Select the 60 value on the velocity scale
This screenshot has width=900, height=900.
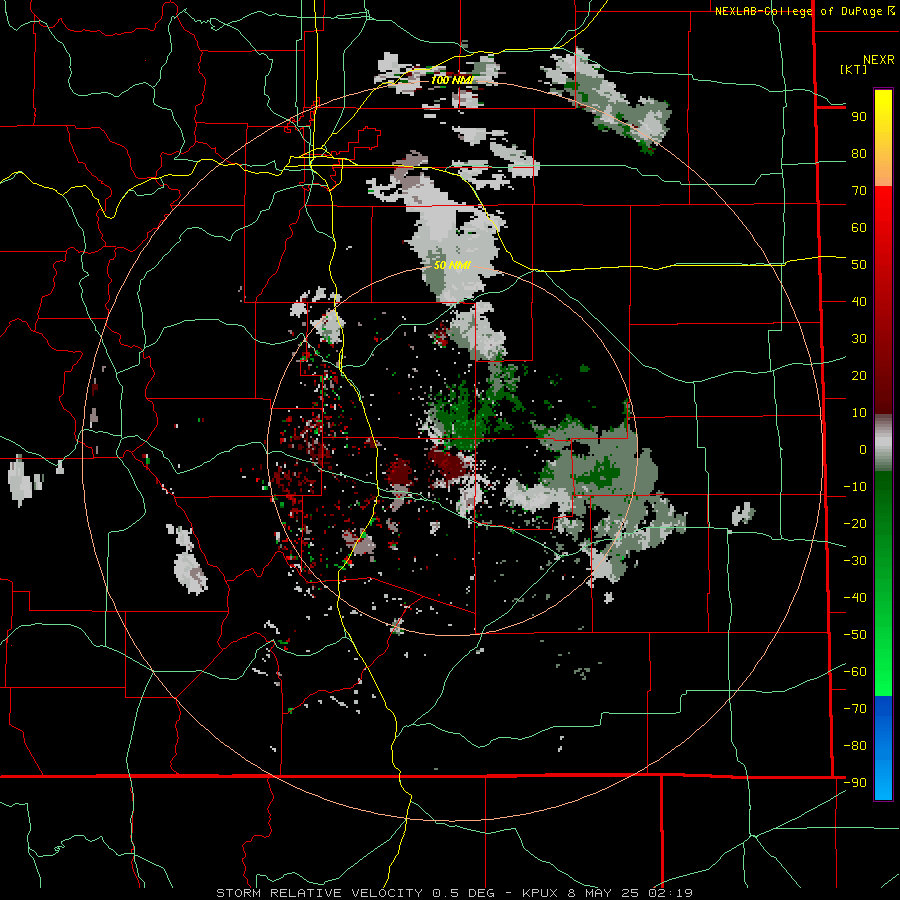(859, 228)
